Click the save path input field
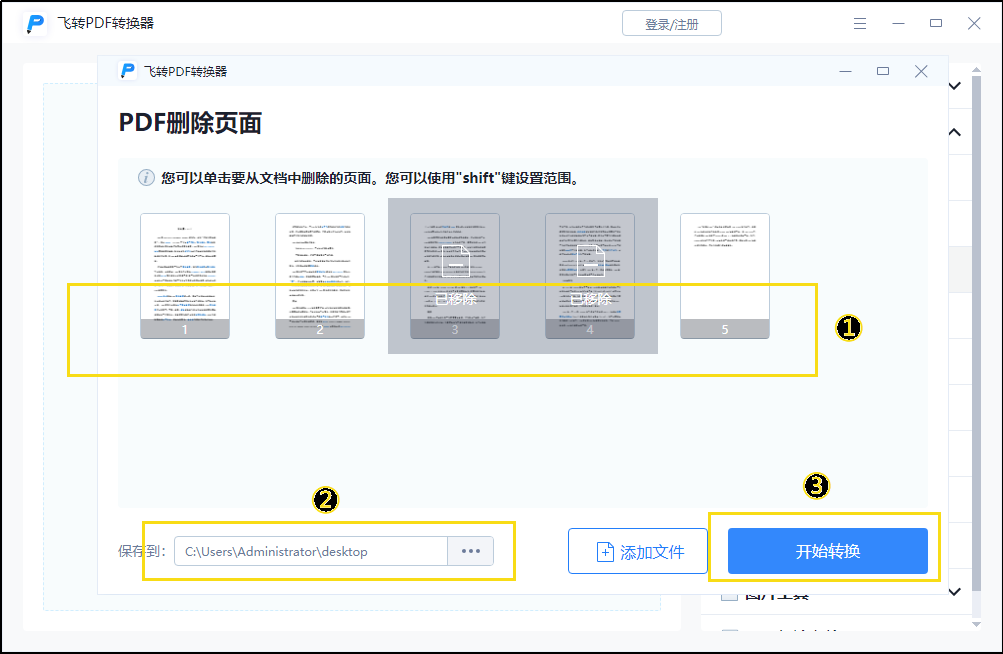 click(x=311, y=551)
